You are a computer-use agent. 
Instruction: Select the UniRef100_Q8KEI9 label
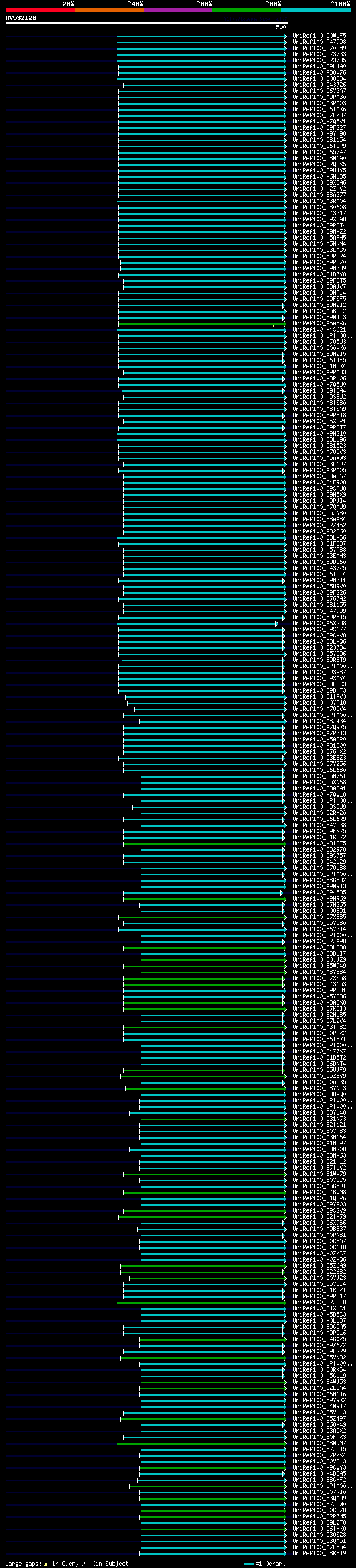(x=319, y=1553)
